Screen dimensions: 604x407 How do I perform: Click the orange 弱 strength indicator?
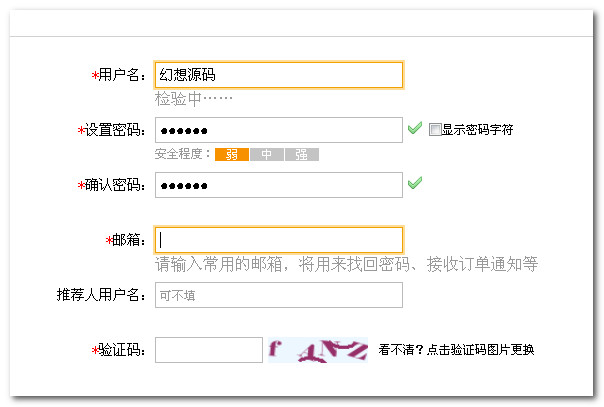click(x=231, y=154)
